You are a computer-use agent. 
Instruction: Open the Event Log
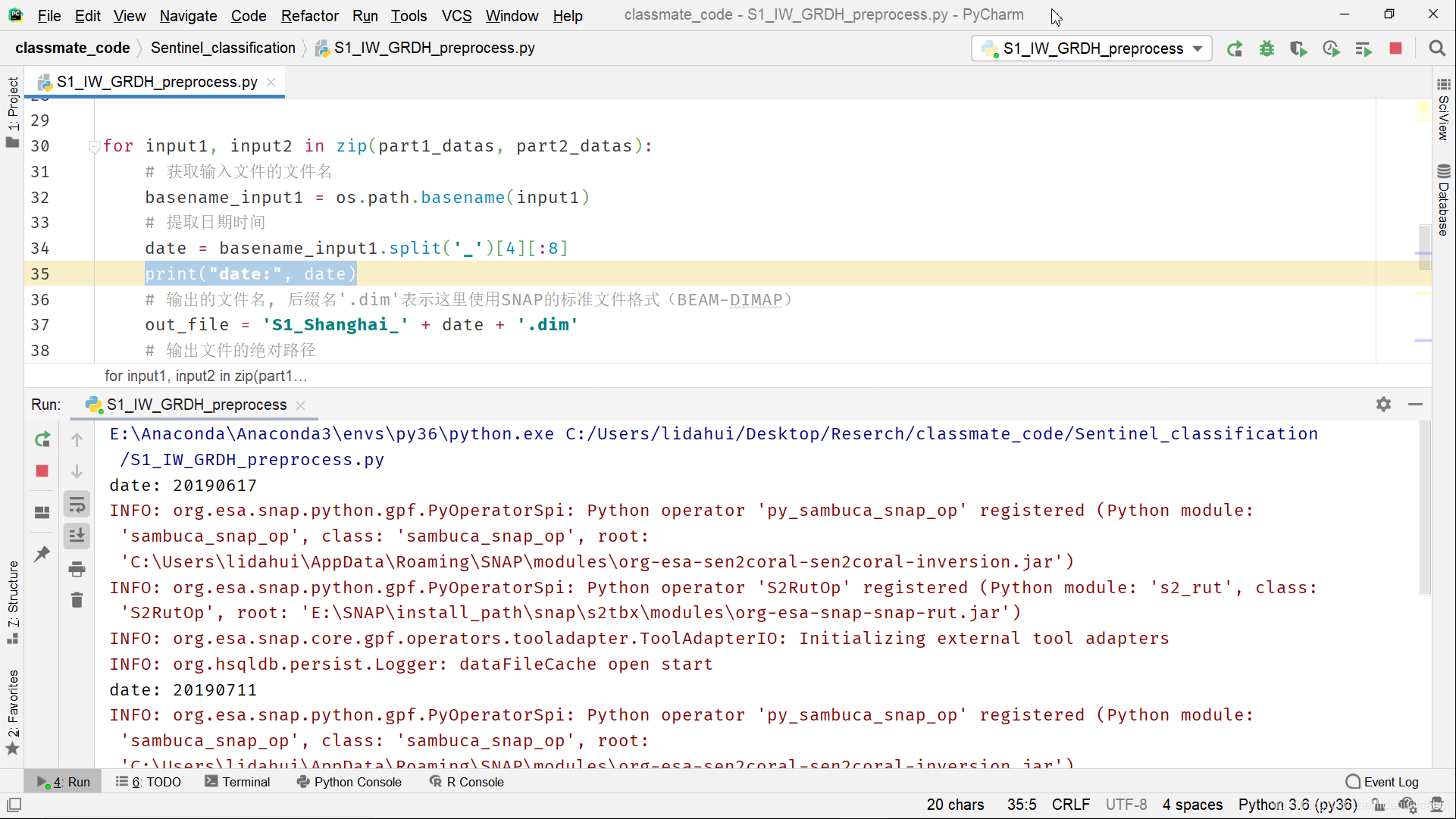click(1382, 782)
